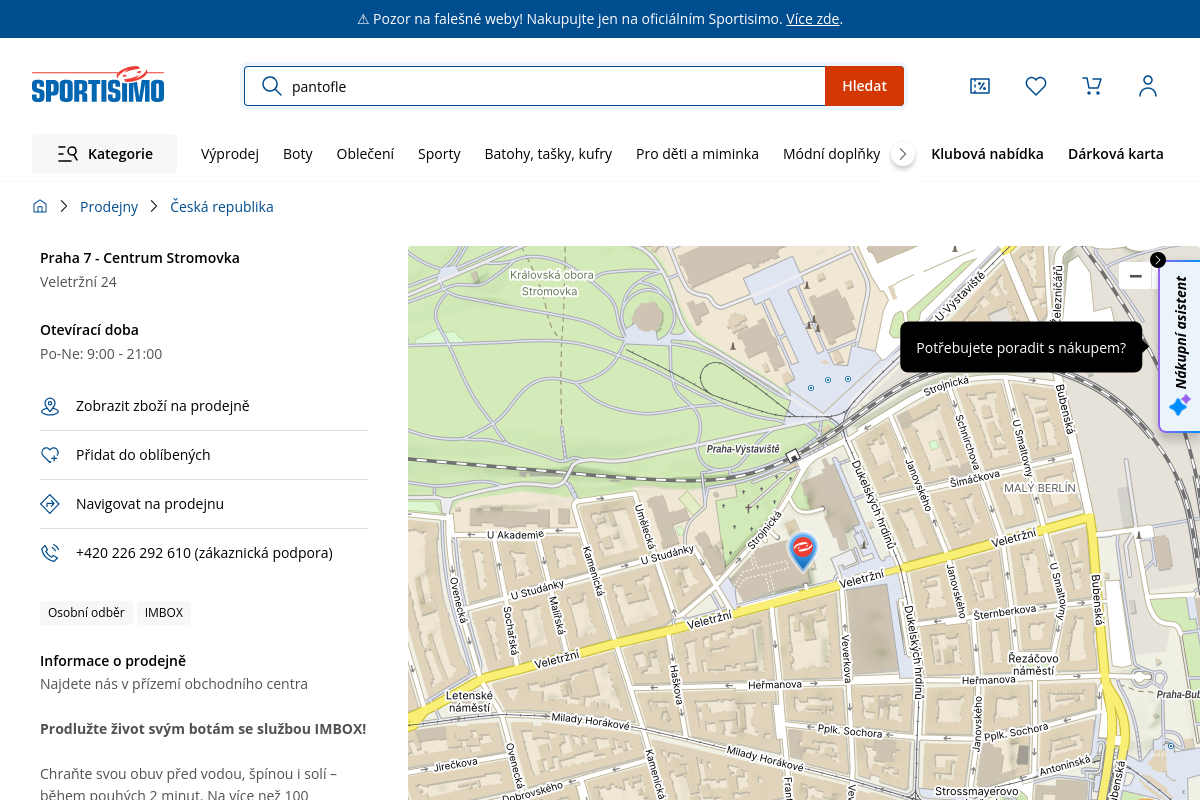This screenshot has width=1200, height=800.
Task: Click Navigovat na prodejnu
Action: point(150,504)
